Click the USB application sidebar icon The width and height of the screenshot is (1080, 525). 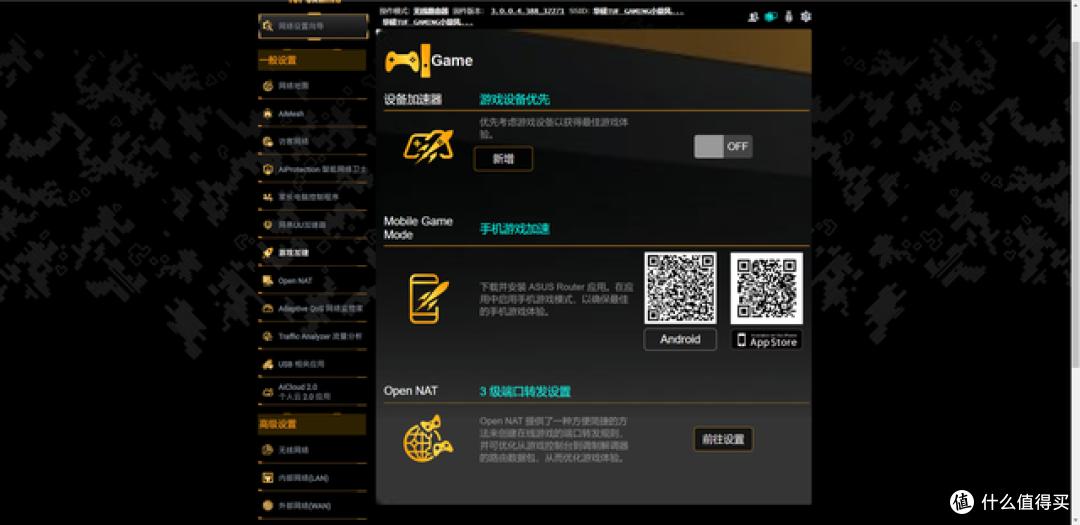(267, 364)
